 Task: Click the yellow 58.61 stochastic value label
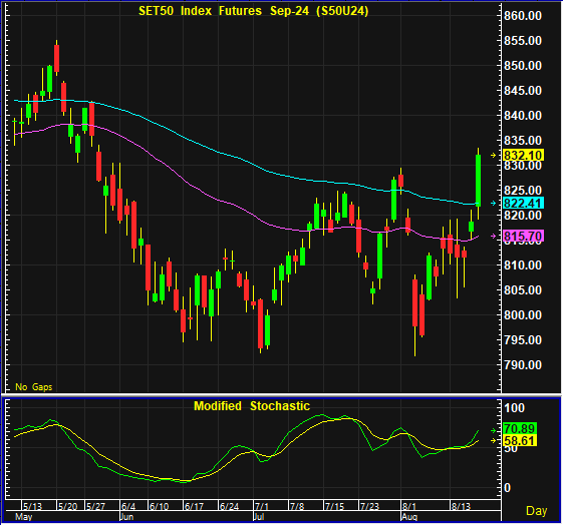pos(520,440)
